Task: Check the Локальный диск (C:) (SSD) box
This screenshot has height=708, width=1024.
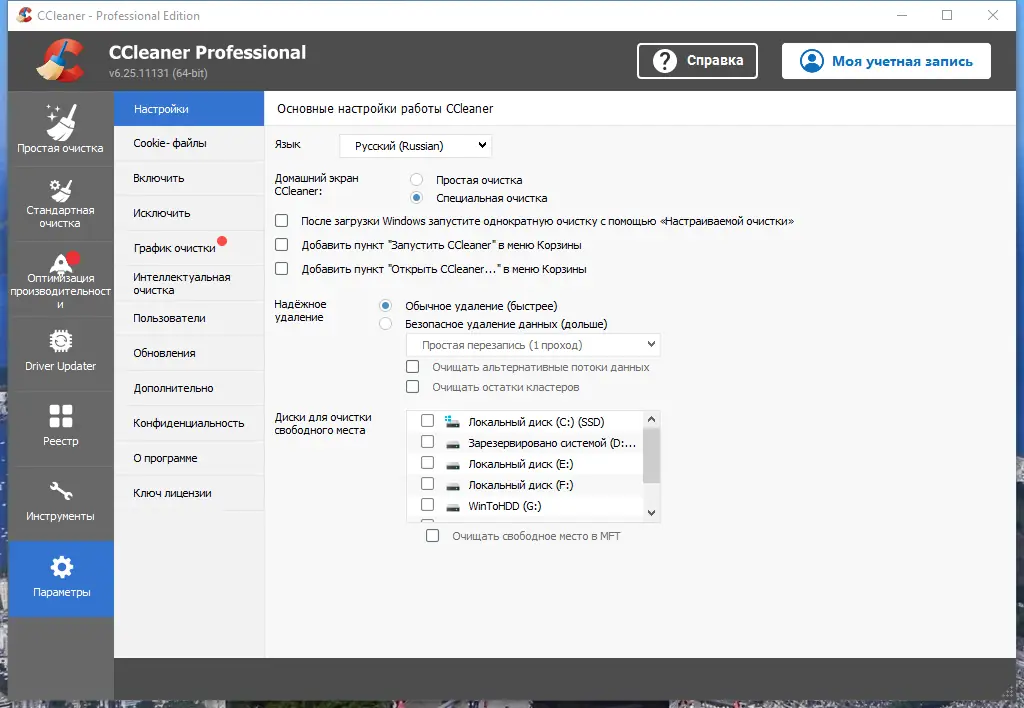Action: 428,421
